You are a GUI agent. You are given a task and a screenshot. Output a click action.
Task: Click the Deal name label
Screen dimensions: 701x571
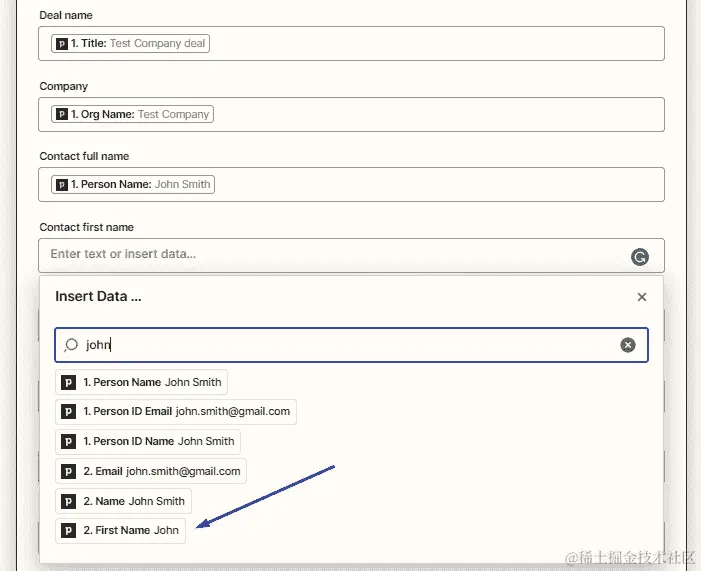coord(66,15)
